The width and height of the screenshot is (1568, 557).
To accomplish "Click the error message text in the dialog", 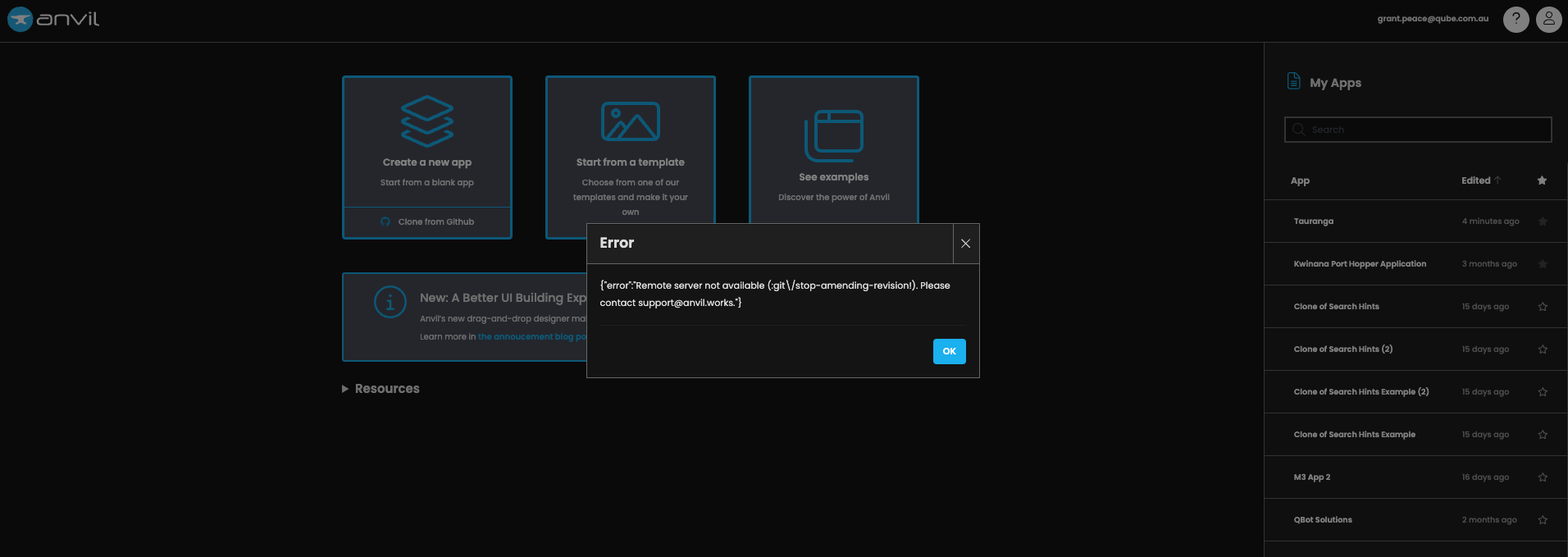I will pyautogui.click(x=775, y=294).
